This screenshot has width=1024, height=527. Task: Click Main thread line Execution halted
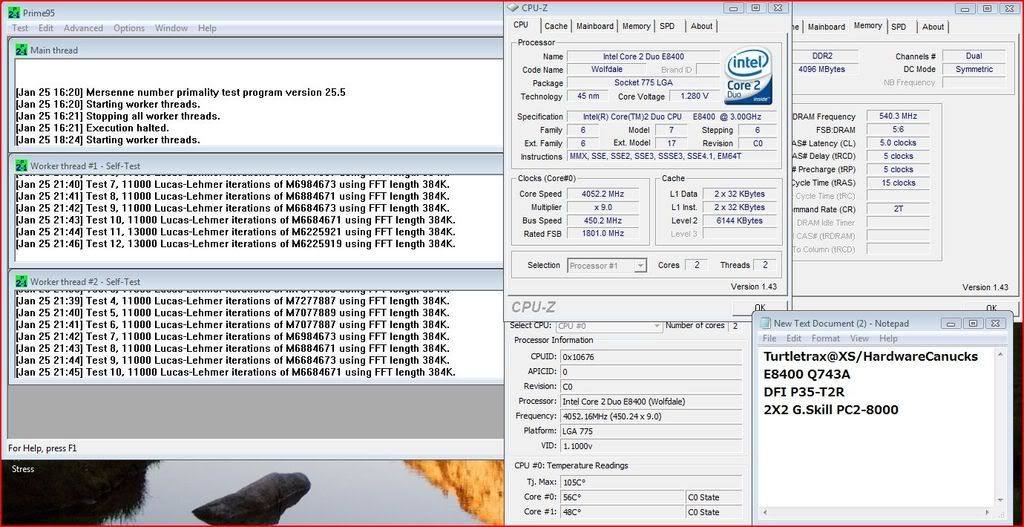tap(92, 128)
